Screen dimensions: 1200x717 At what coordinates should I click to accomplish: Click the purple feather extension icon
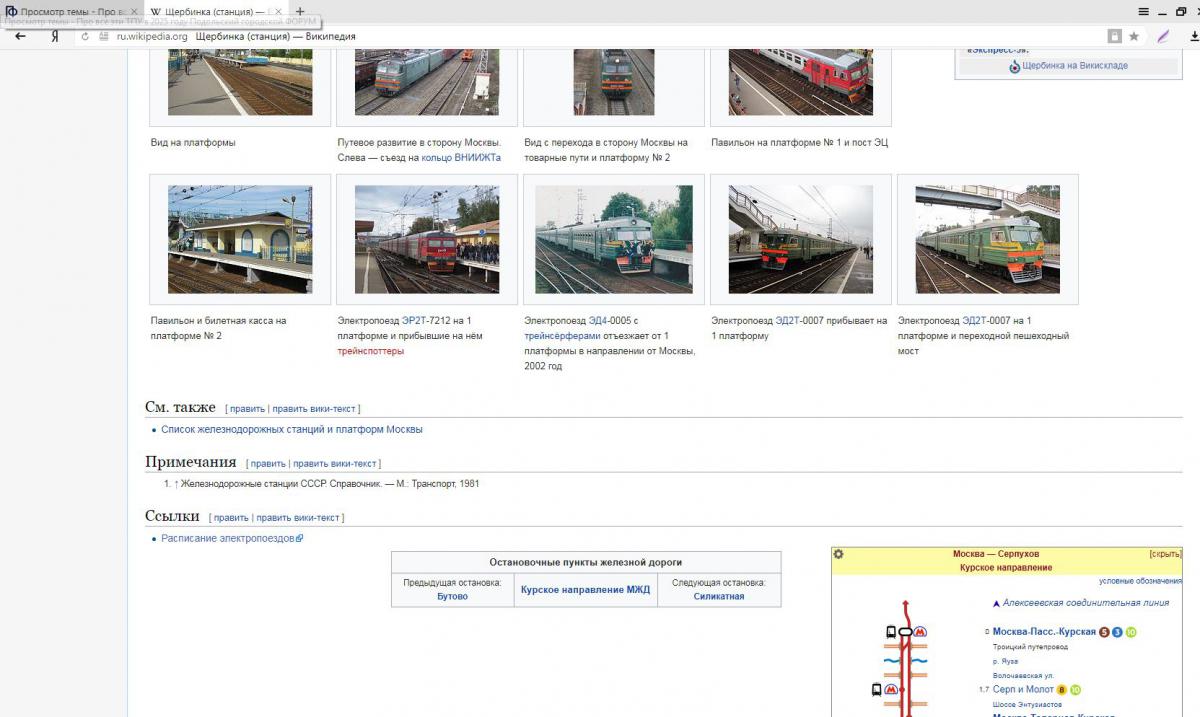click(x=1163, y=36)
